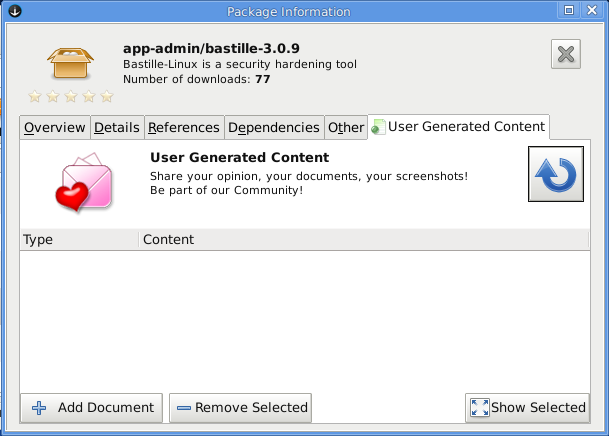609x436 pixels.
Task: Click the Remove Selected button
Action: coord(240,408)
